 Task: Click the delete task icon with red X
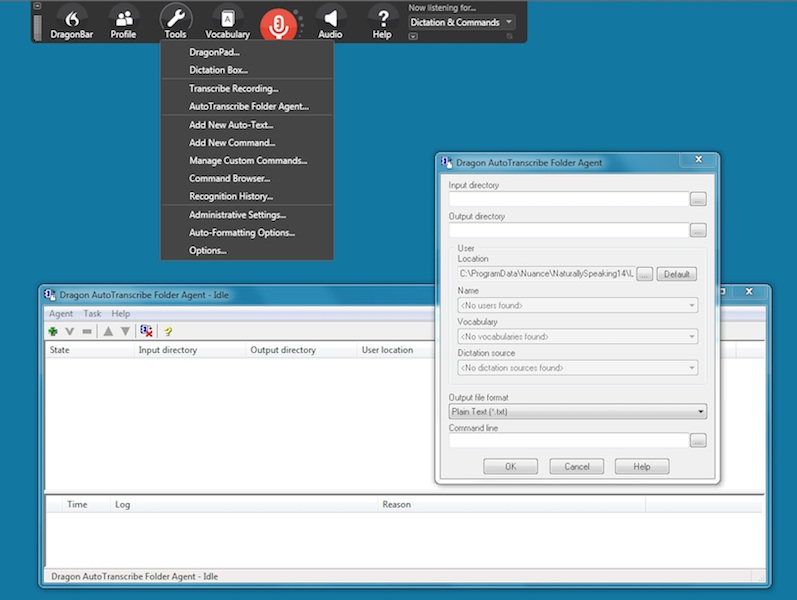pyautogui.click(x=146, y=331)
